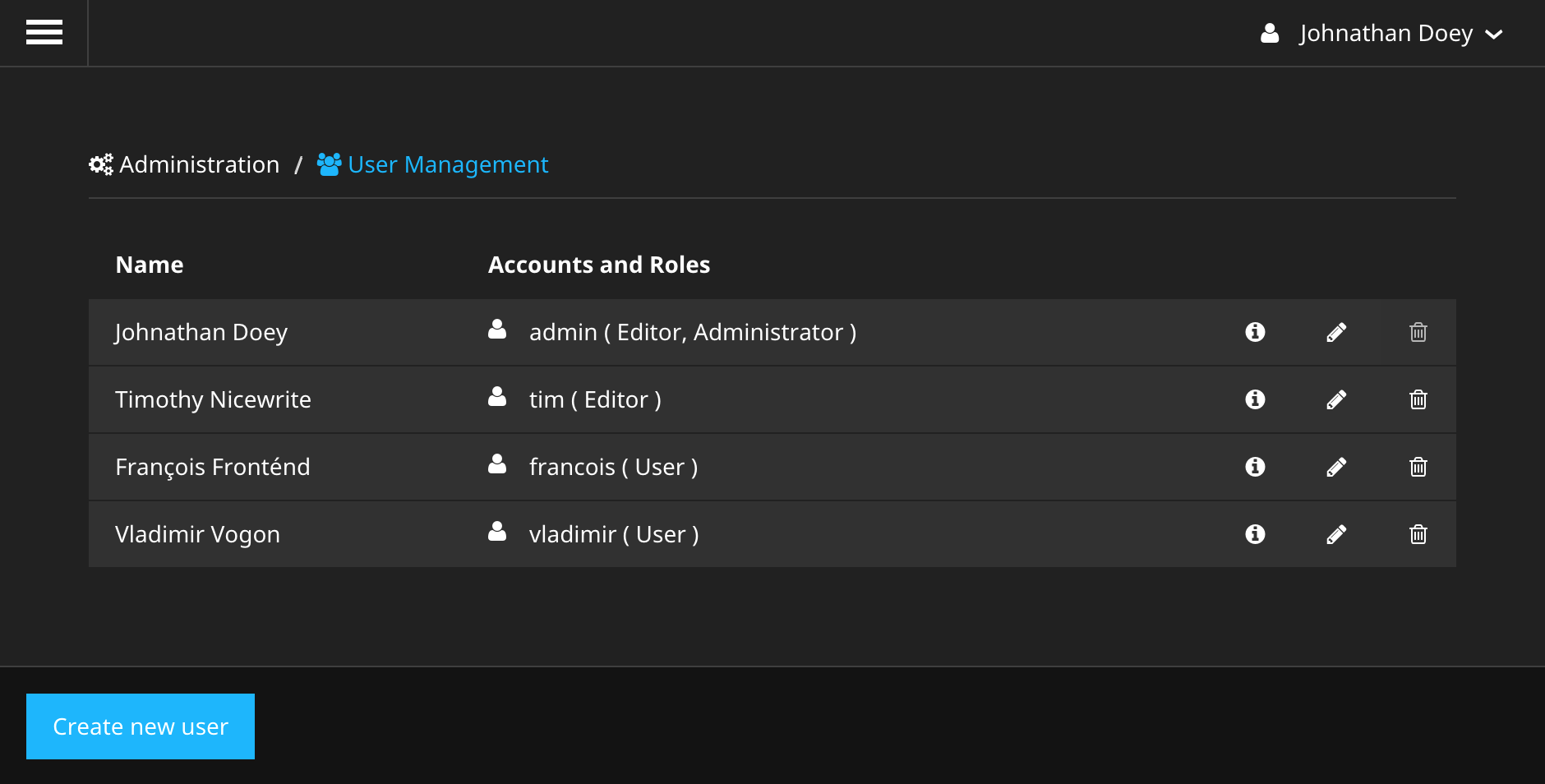Viewport: 1545px width, 784px height.
Task: Delete the François Fronténd user
Action: pyautogui.click(x=1418, y=467)
